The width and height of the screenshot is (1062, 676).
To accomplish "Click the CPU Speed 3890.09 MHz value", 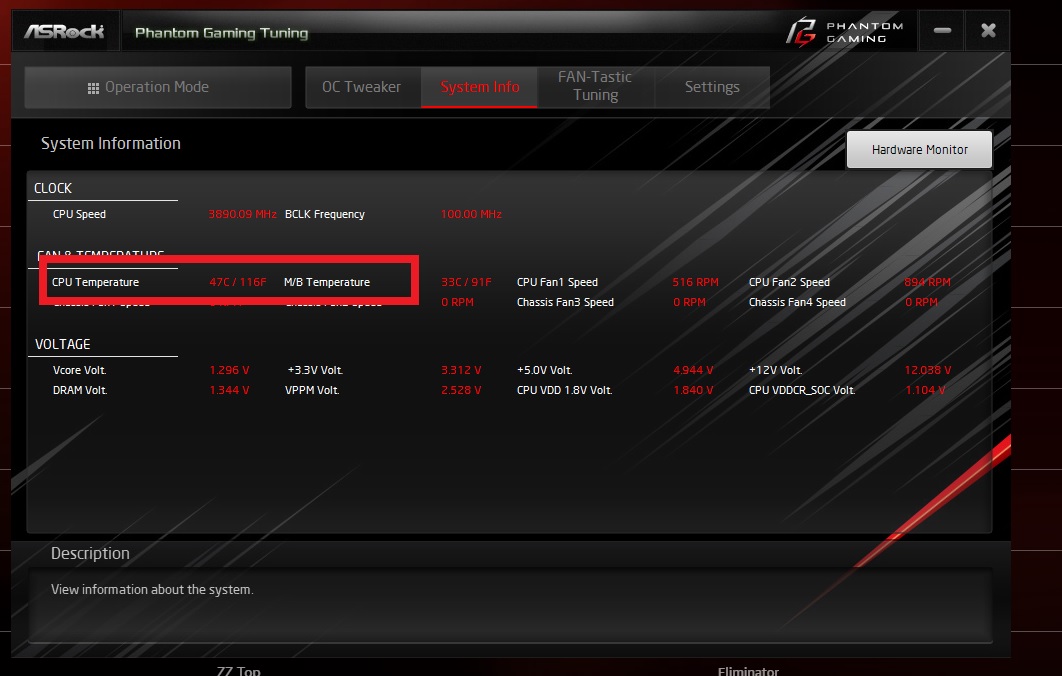I will [242, 214].
